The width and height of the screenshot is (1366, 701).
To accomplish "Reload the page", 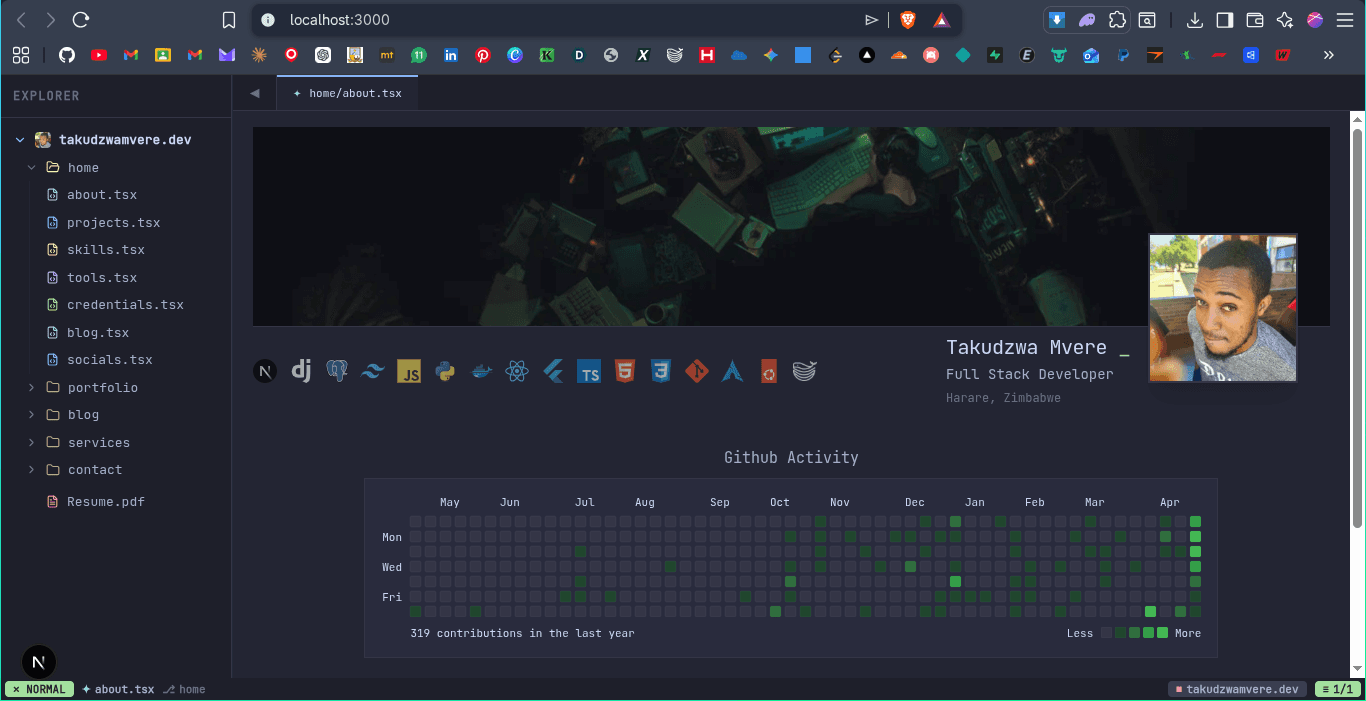I will click(82, 20).
